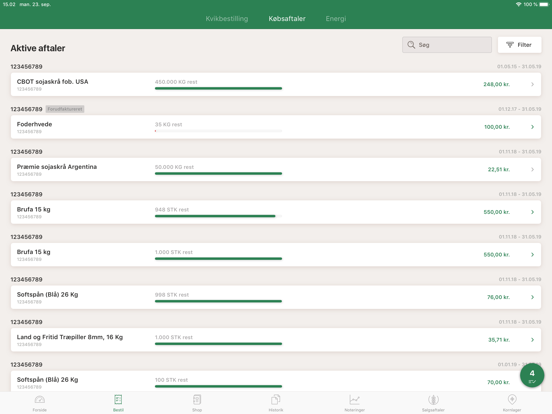Expand the Foderhvede agreement chevron

[532, 127]
